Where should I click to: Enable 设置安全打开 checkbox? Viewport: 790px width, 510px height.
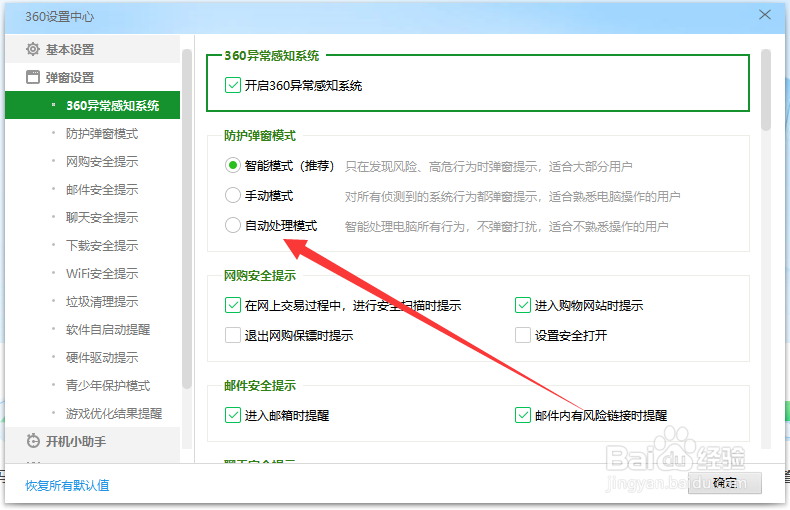pyautogui.click(x=522, y=335)
